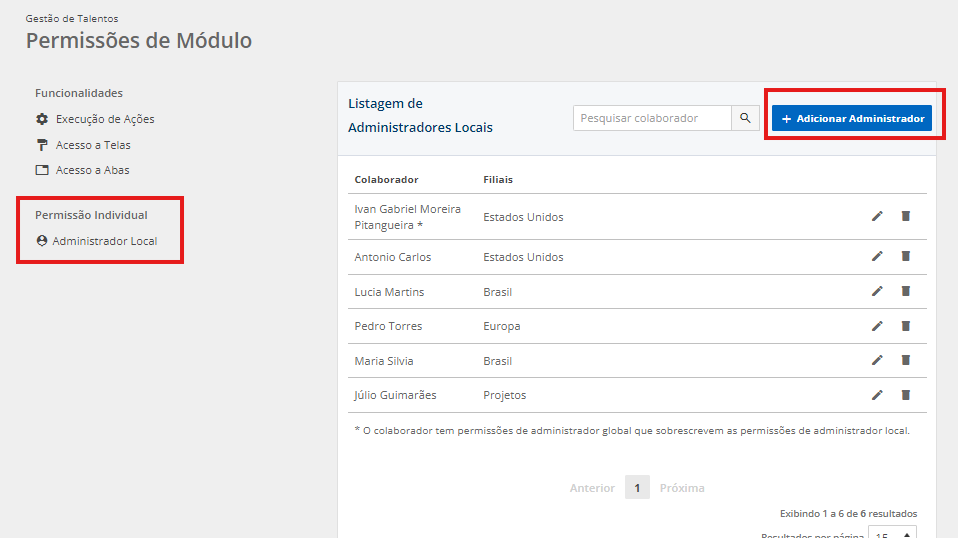Delete Antonio Carlos from administrators list
This screenshot has height=538, width=958.
[x=905, y=256]
